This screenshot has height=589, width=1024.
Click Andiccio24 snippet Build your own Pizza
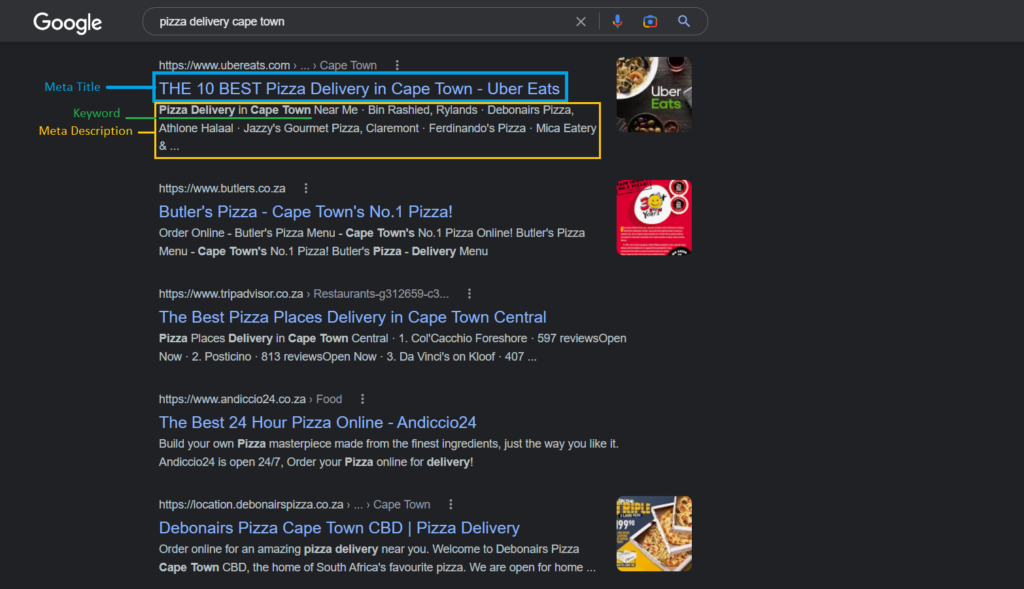[389, 453]
